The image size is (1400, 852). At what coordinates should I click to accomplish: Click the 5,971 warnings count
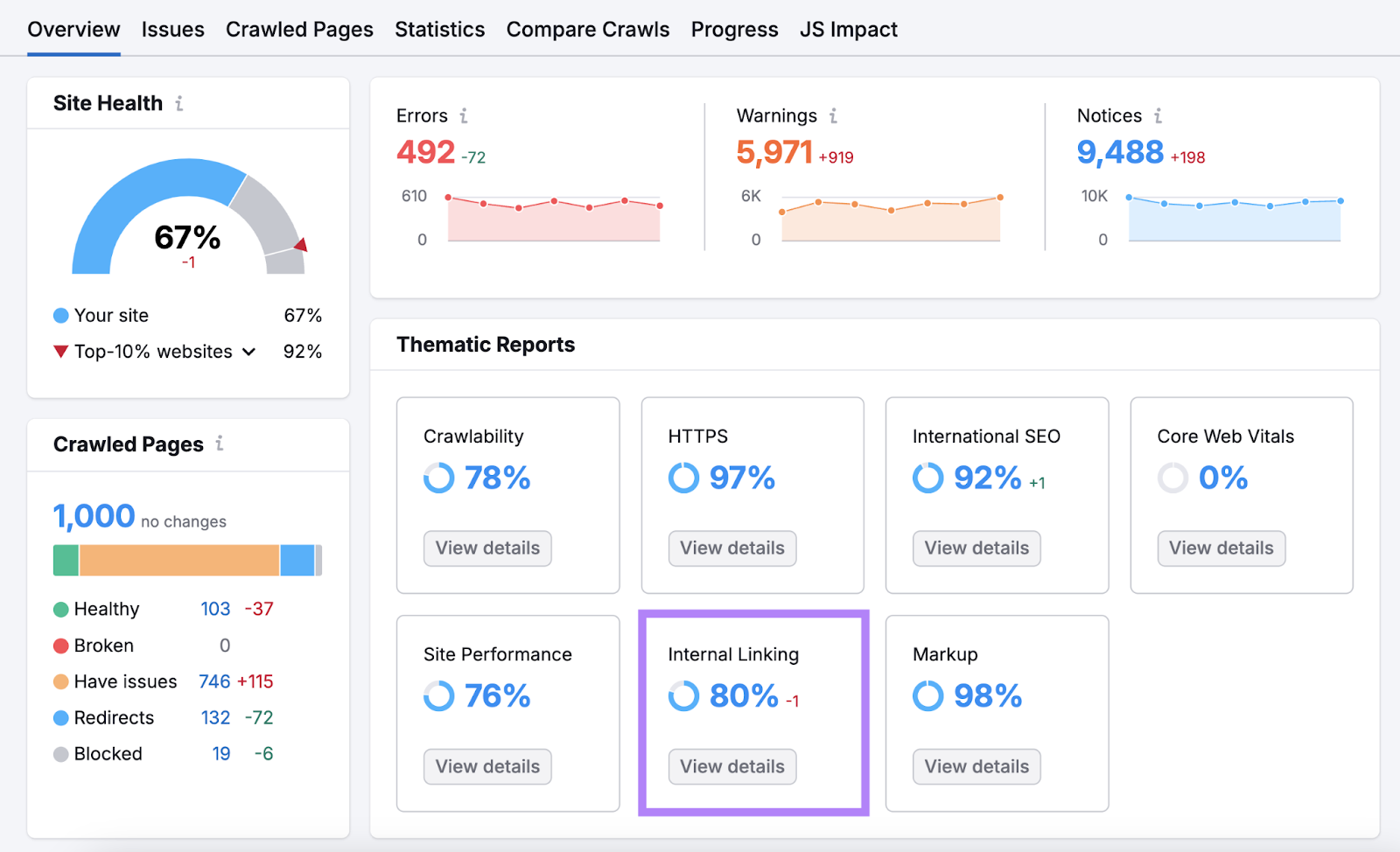pyautogui.click(x=774, y=152)
